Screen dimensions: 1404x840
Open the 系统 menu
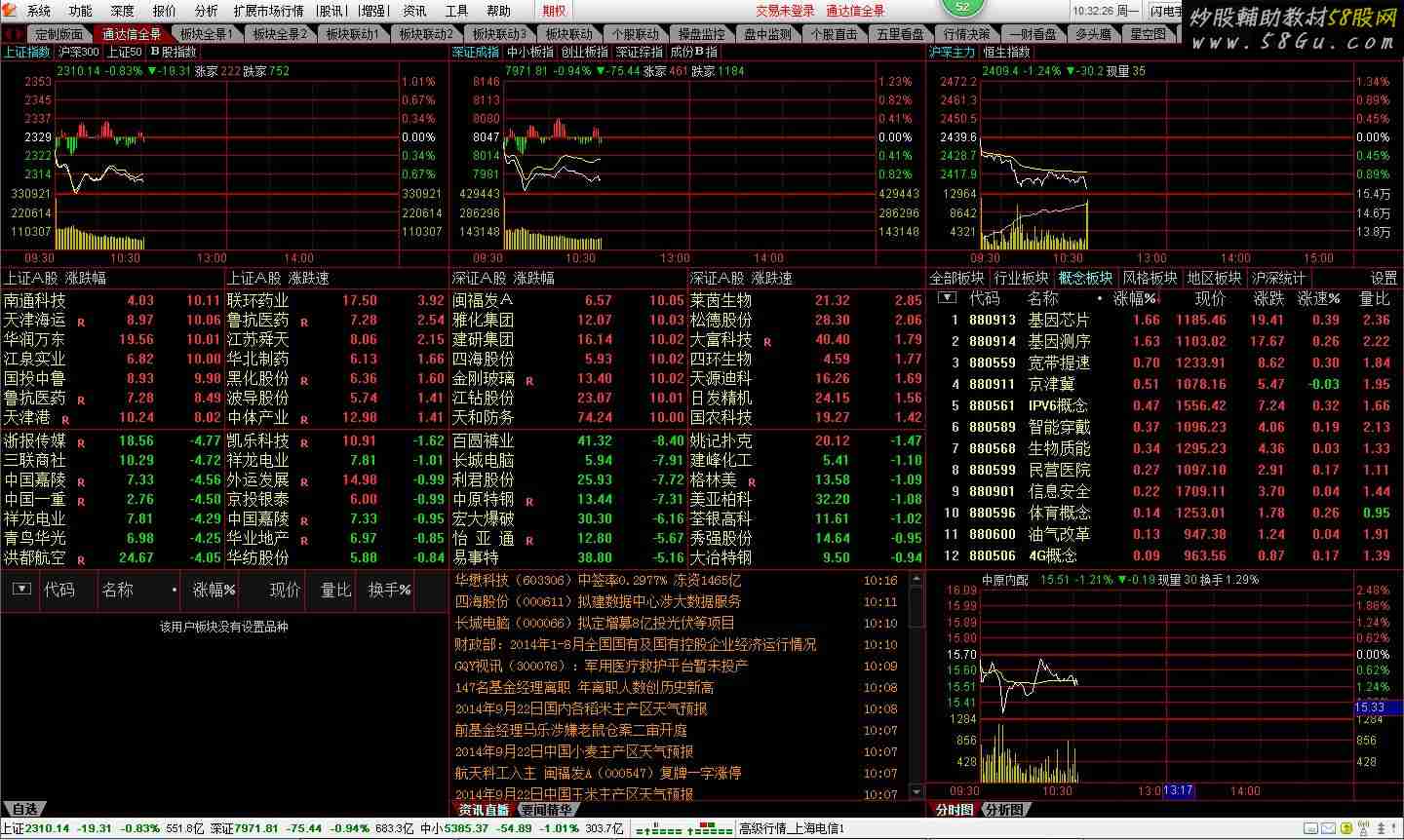click(x=39, y=11)
